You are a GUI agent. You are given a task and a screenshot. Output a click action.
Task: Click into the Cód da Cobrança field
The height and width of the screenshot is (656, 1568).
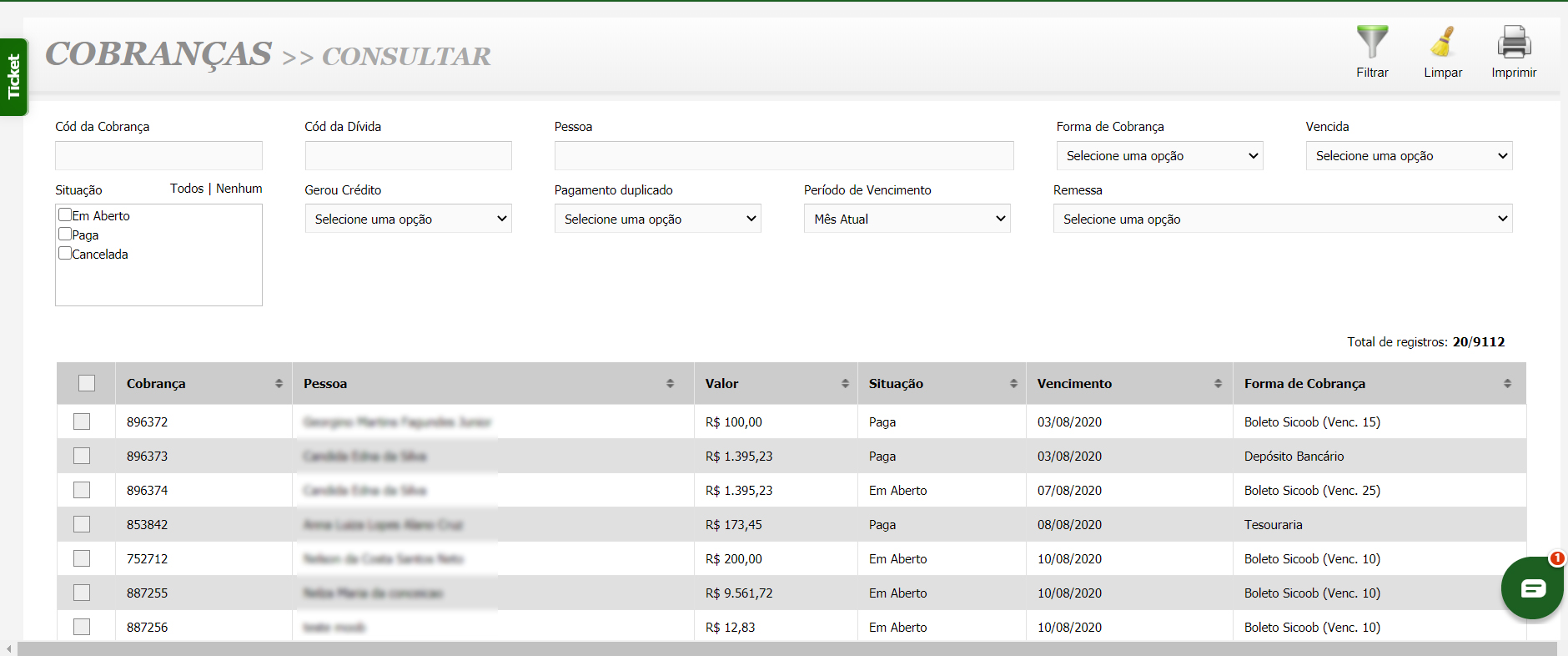[158, 156]
